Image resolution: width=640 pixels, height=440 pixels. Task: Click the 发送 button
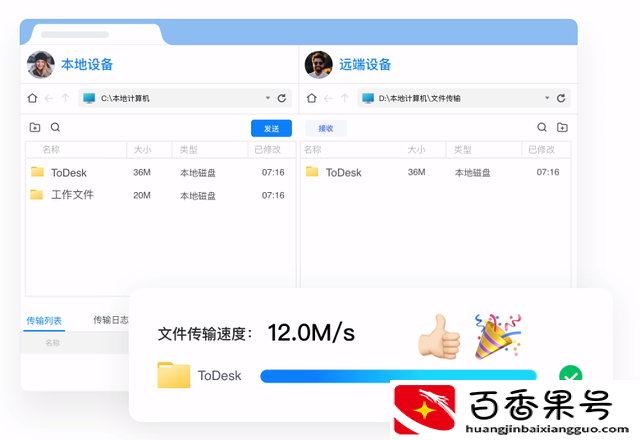(x=271, y=129)
